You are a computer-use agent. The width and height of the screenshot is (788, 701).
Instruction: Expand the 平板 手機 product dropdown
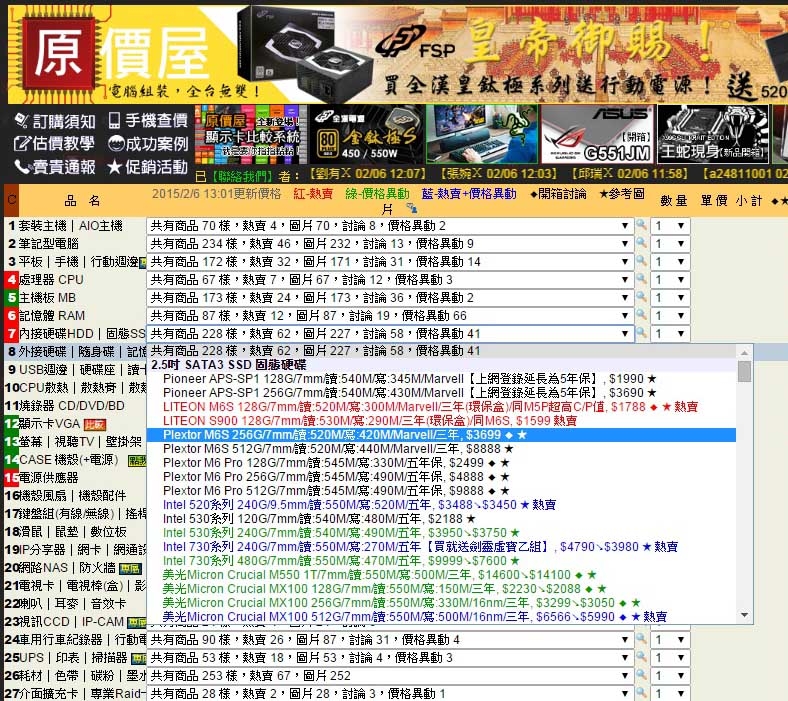[390, 262]
